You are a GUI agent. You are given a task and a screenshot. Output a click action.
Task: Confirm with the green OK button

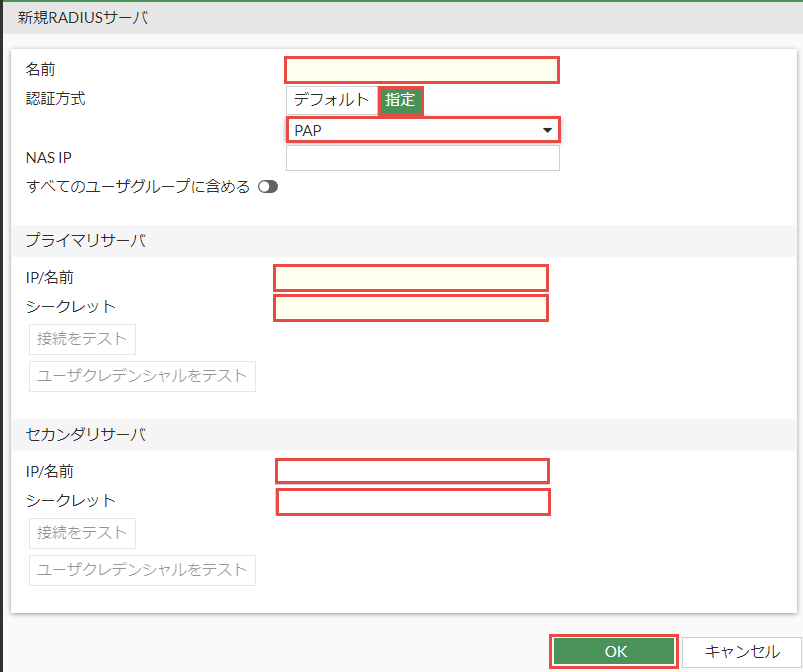point(614,651)
